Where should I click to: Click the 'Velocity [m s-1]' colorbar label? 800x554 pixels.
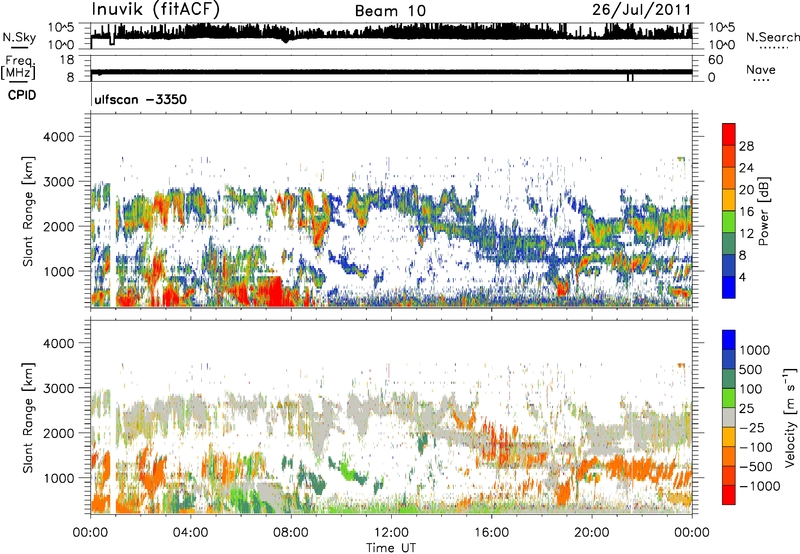tap(790, 417)
